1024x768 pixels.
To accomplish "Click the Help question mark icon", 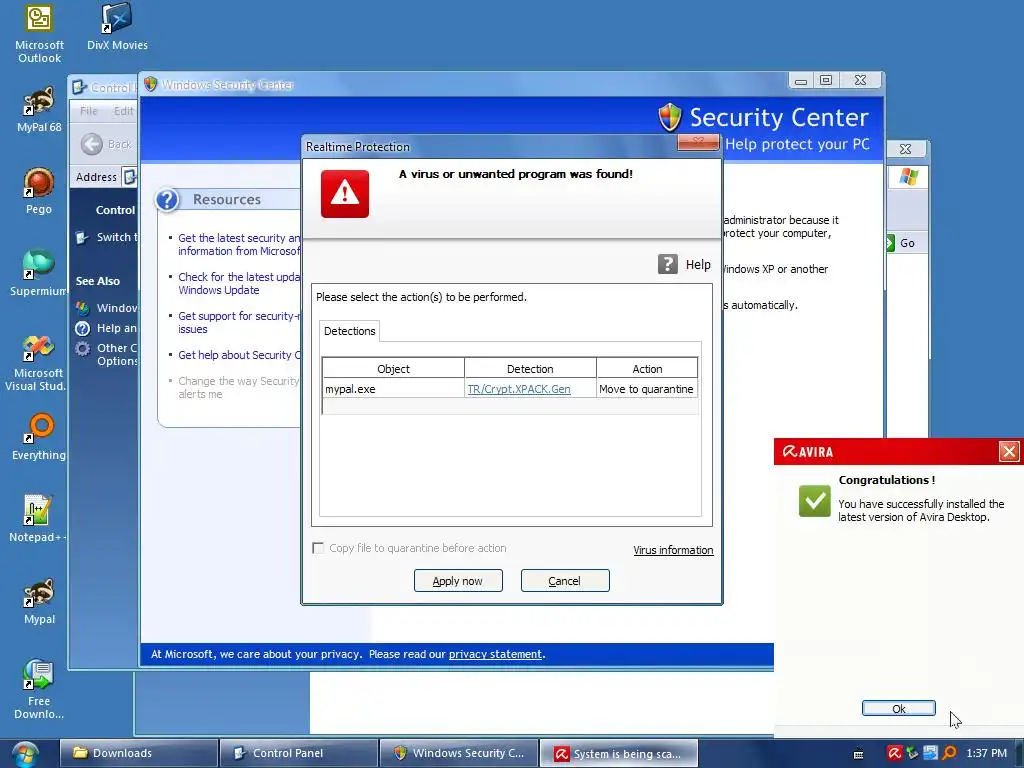I will [667, 264].
